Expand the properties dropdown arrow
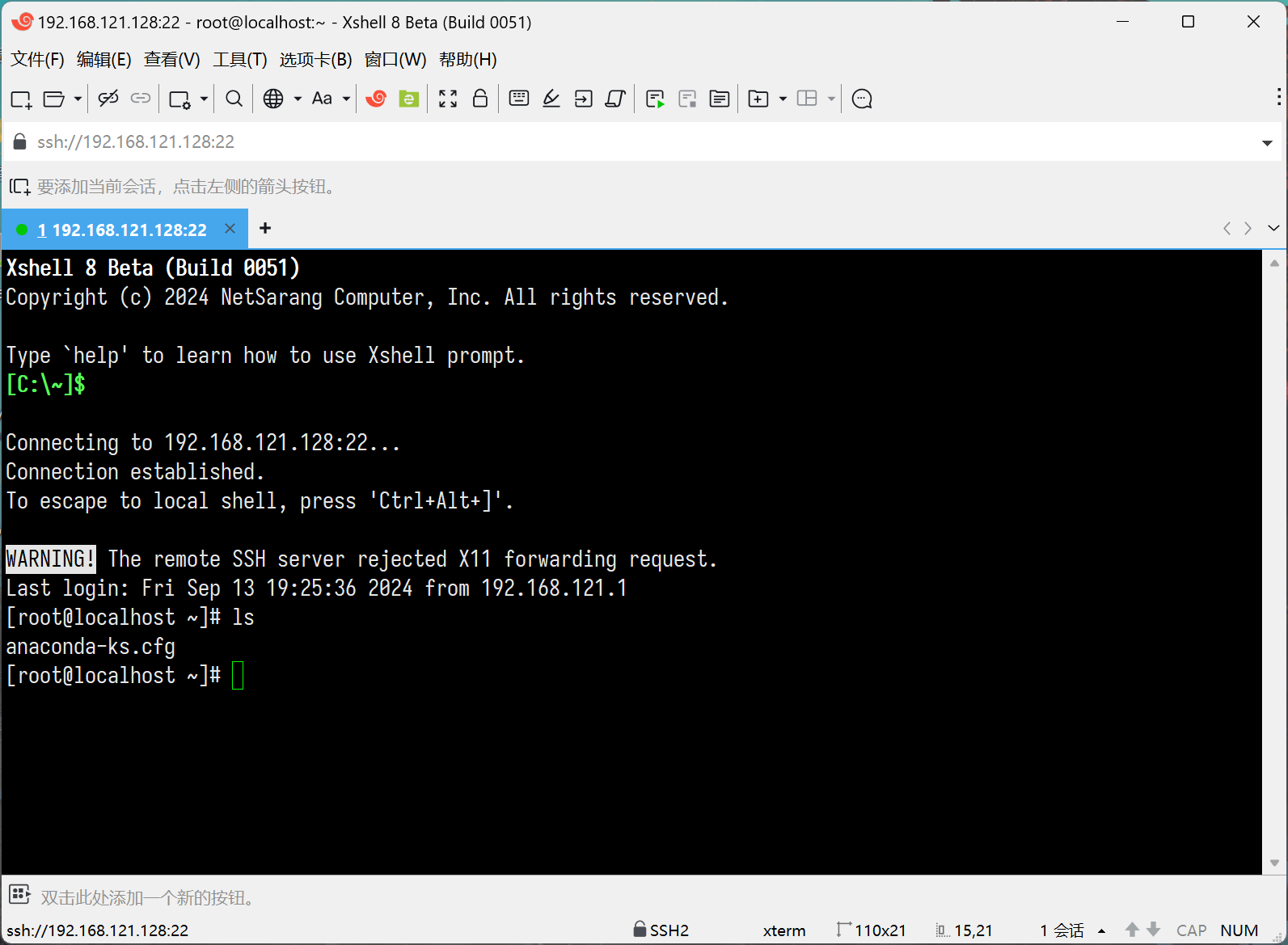1288x945 pixels. point(204,99)
